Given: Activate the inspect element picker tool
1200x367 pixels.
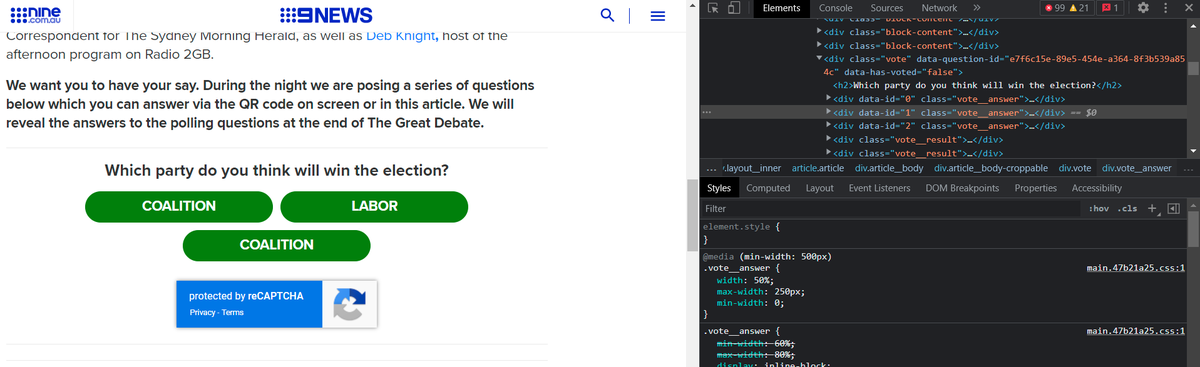Looking at the screenshot, I should [713, 8].
